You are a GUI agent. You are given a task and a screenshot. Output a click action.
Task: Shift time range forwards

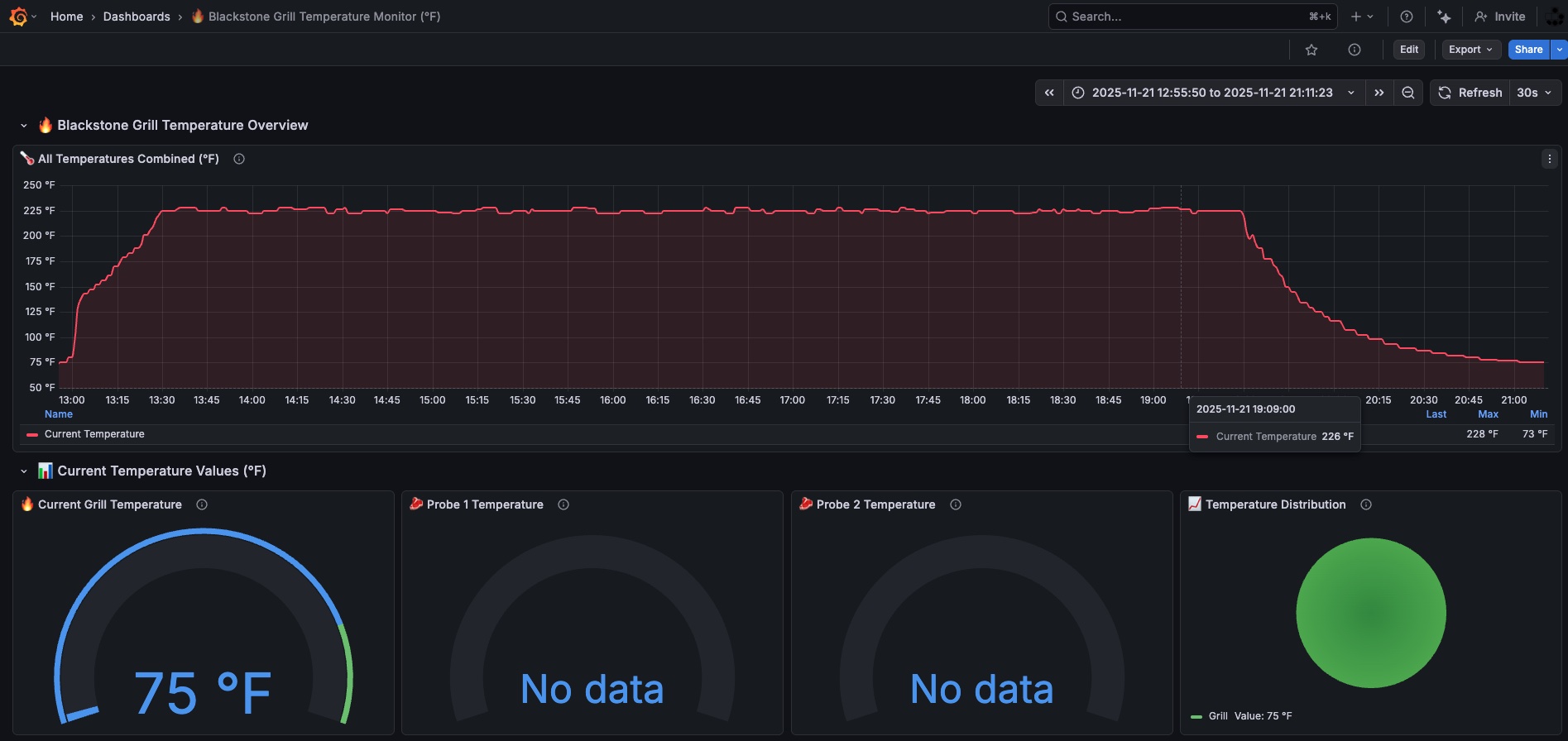point(1379,93)
